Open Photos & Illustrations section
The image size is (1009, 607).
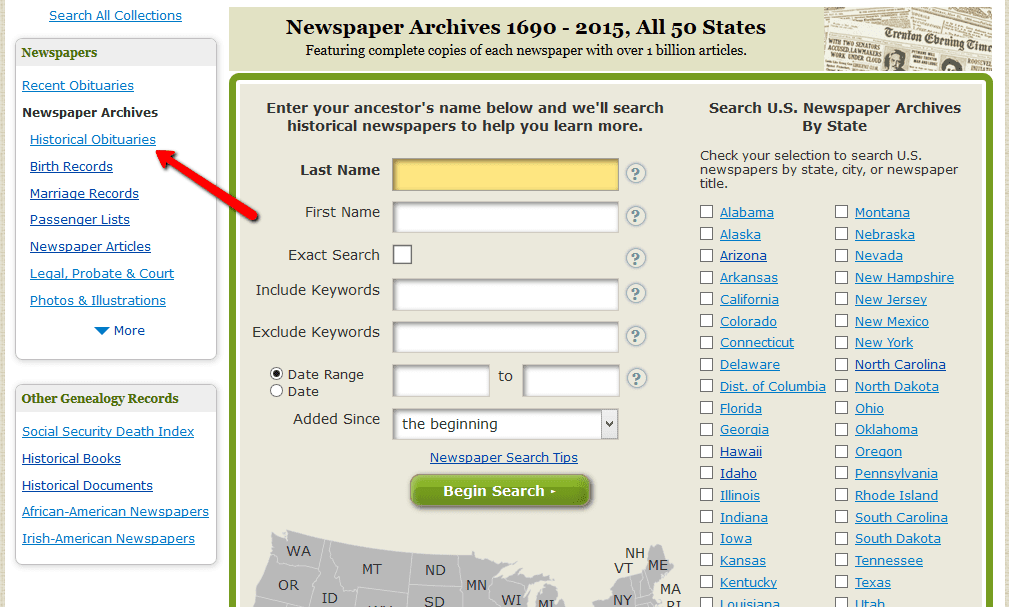click(98, 301)
